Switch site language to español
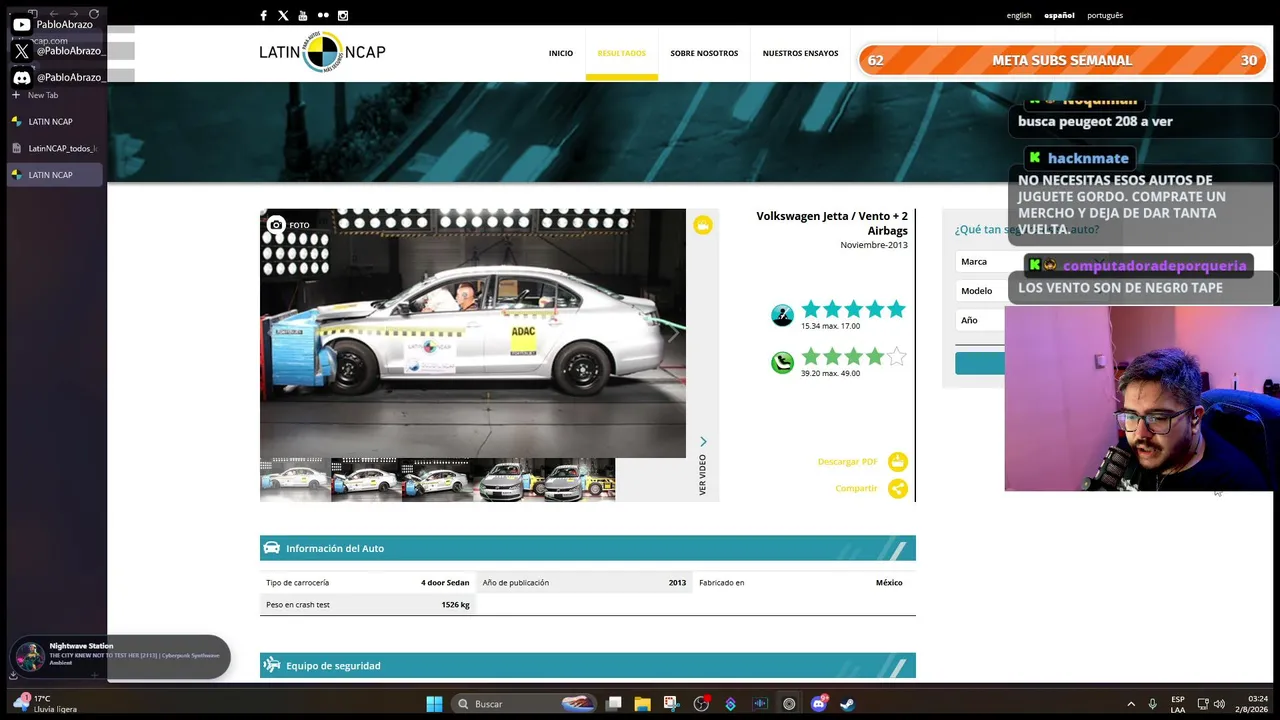 (1059, 15)
